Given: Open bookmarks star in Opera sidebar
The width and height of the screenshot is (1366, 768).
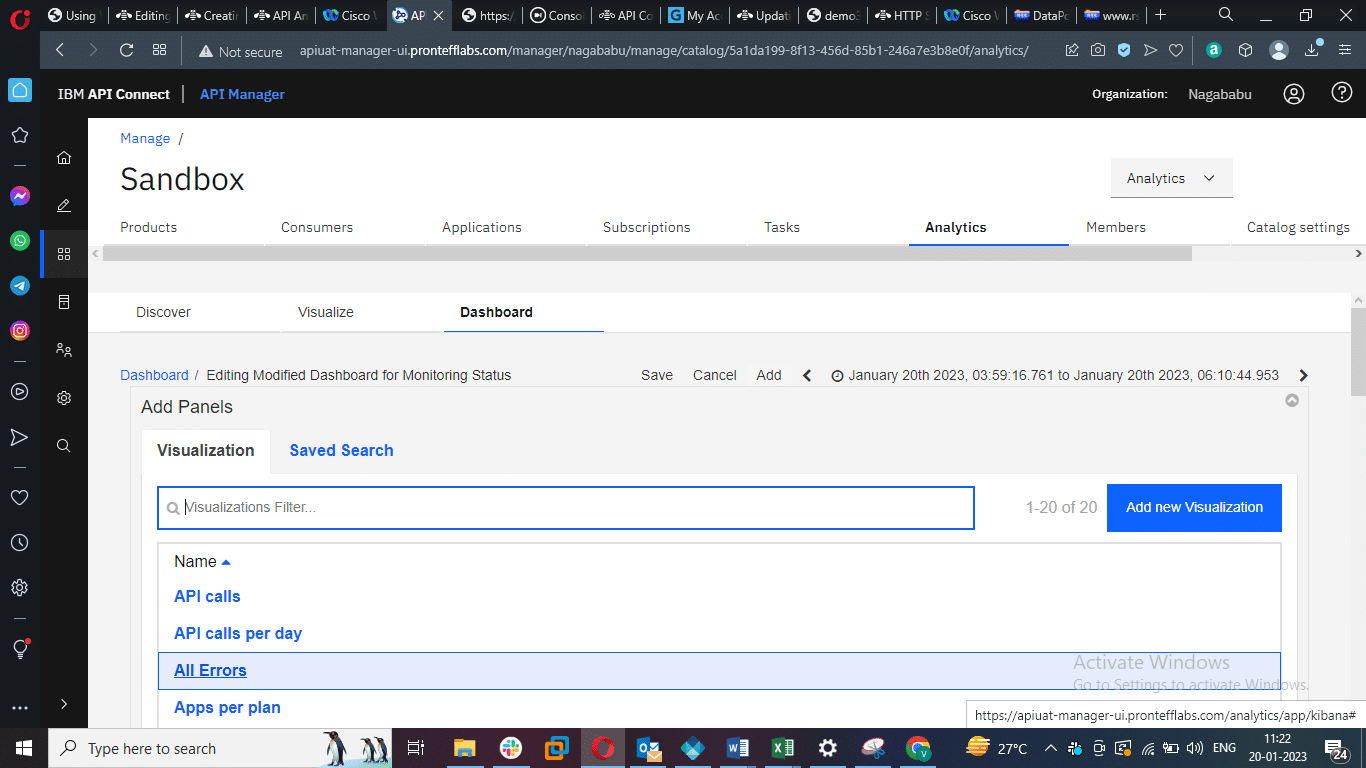Looking at the screenshot, I should pyautogui.click(x=20, y=135).
